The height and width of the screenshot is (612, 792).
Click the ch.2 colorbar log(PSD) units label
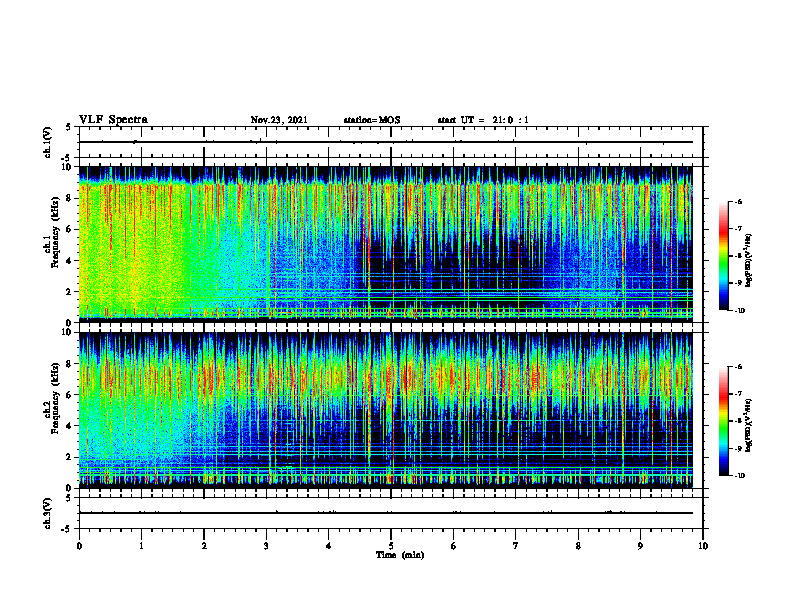pos(749,425)
